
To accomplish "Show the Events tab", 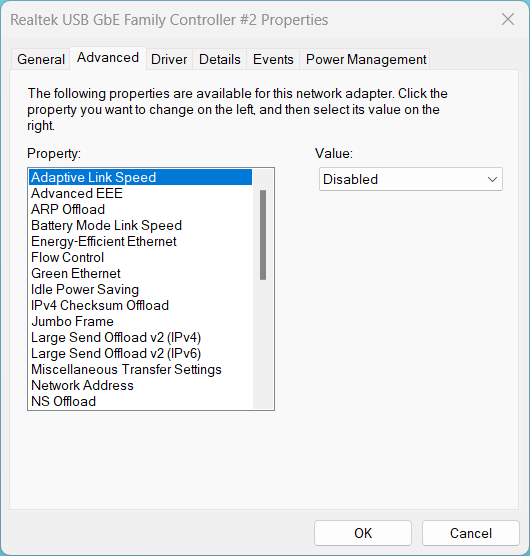I will (x=273, y=59).
